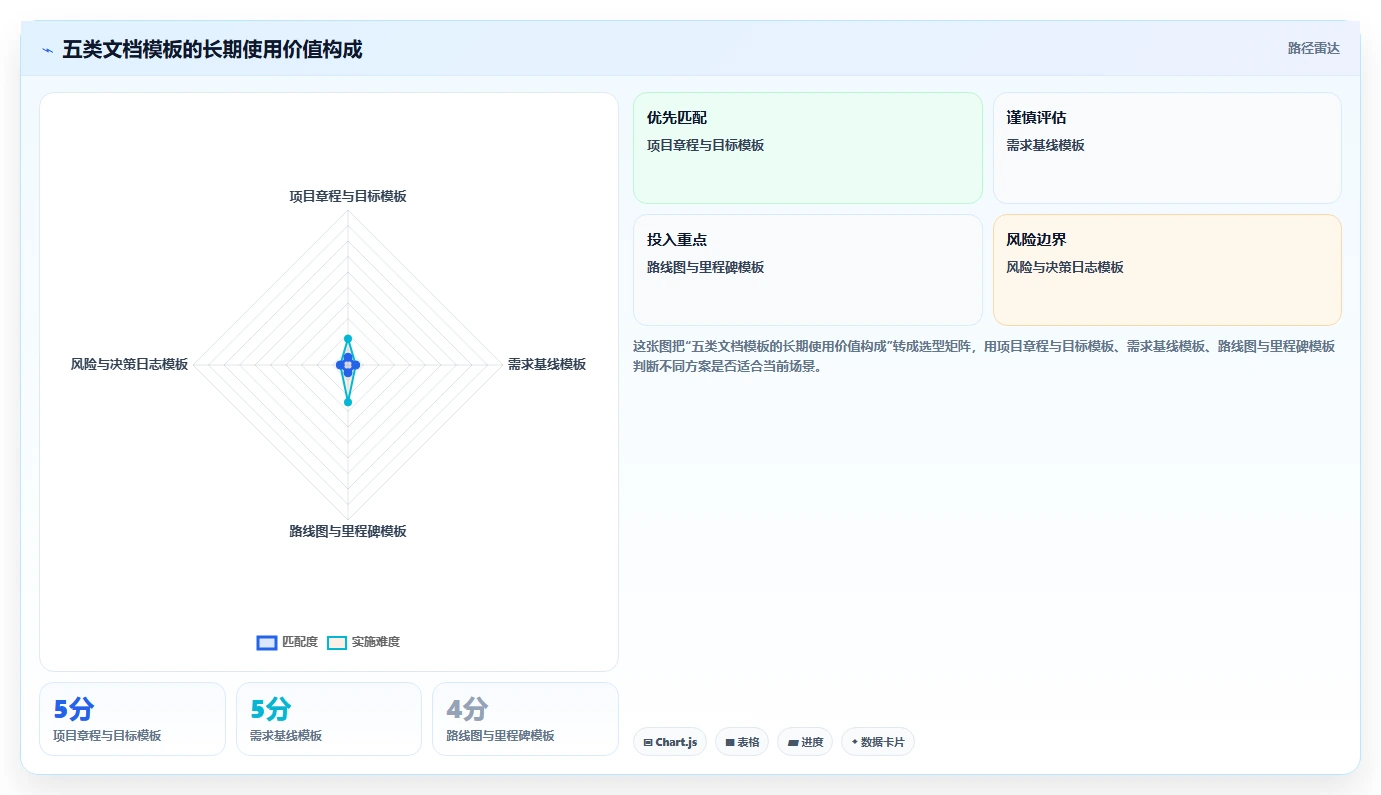The height and width of the screenshot is (795, 1381).
Task: Toggle the 匹配度 dataset legend label
Action: click(300, 642)
